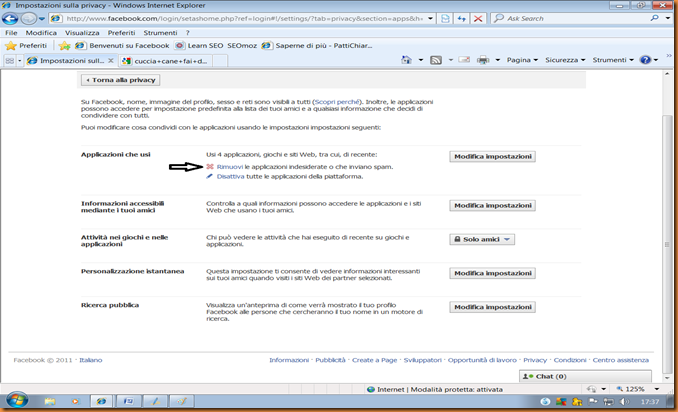Viewport: 678px width, 412px height.
Task: Expand the address bar URL history dropdown
Action: tap(430, 19)
